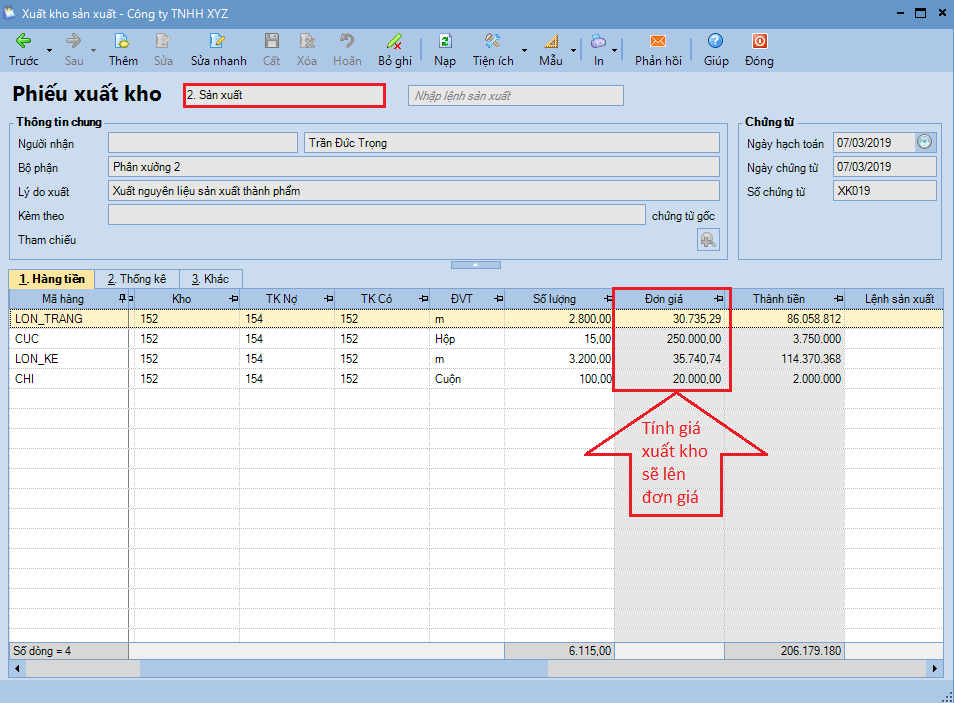Open Phản hồi feedback envelope icon
The width and height of the screenshot is (954, 703).
pos(658,42)
